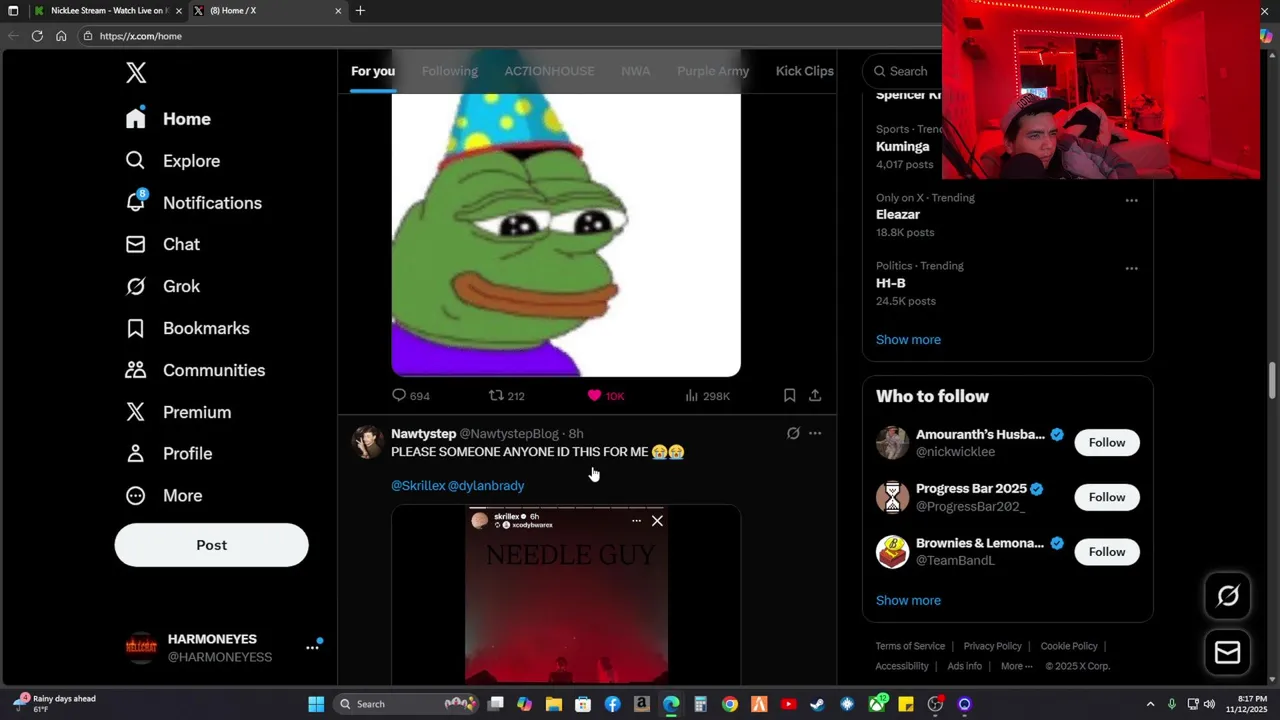Click the @dylanbrady mention

coord(486,485)
